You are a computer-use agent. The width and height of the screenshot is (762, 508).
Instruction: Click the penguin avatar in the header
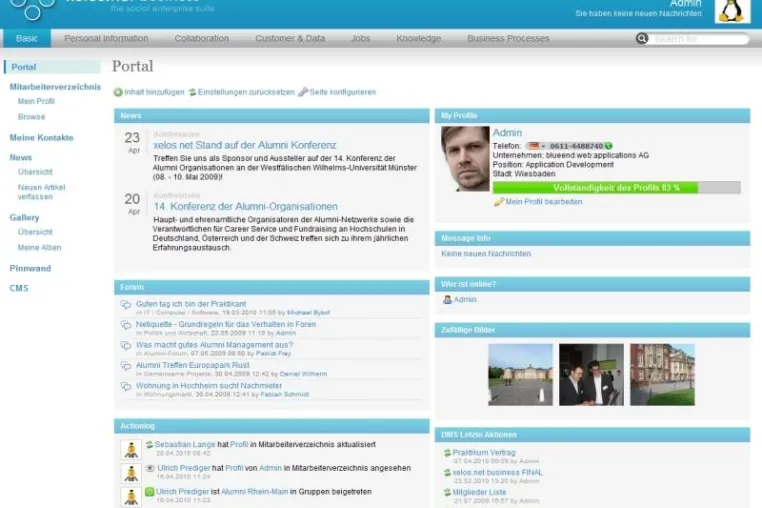(732, 11)
